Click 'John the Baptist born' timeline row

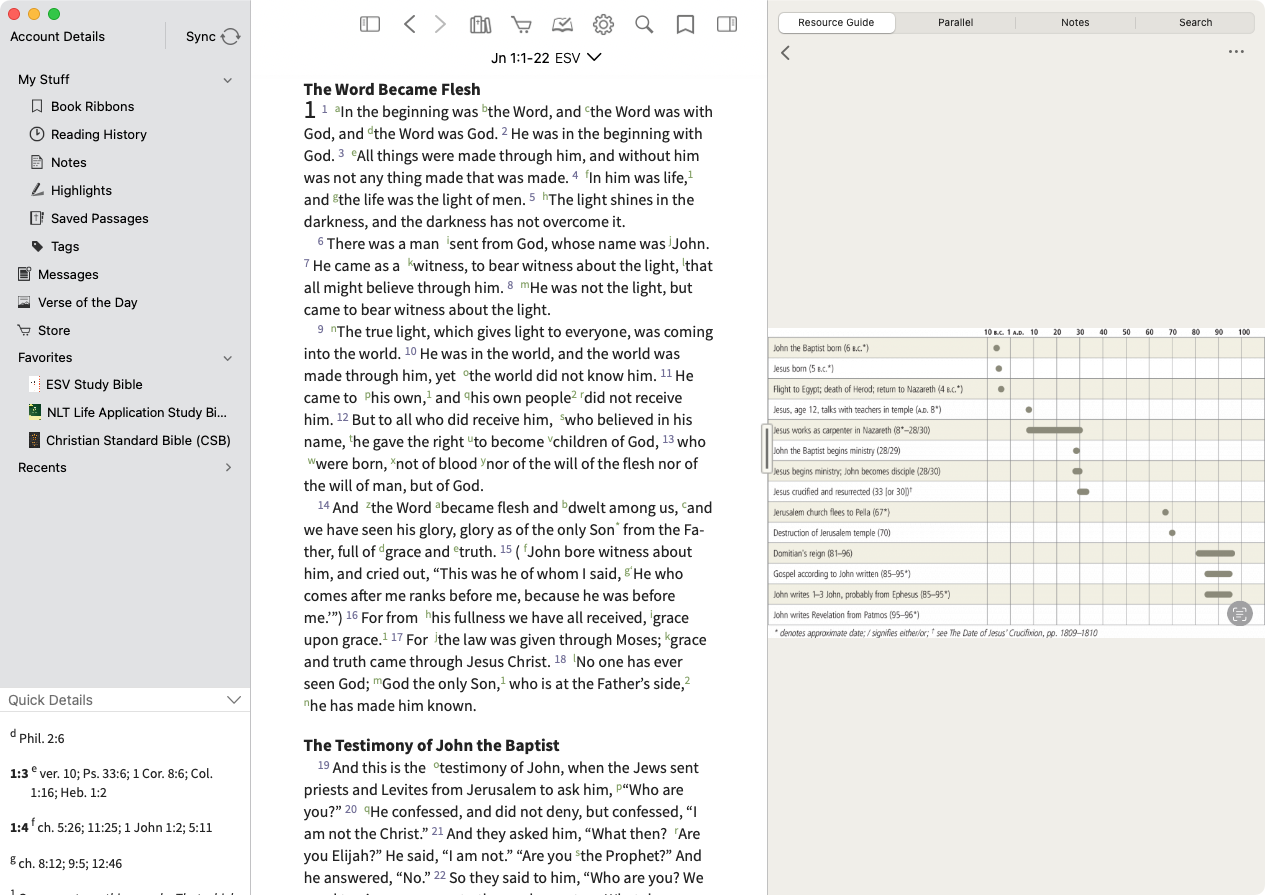pos(1016,348)
